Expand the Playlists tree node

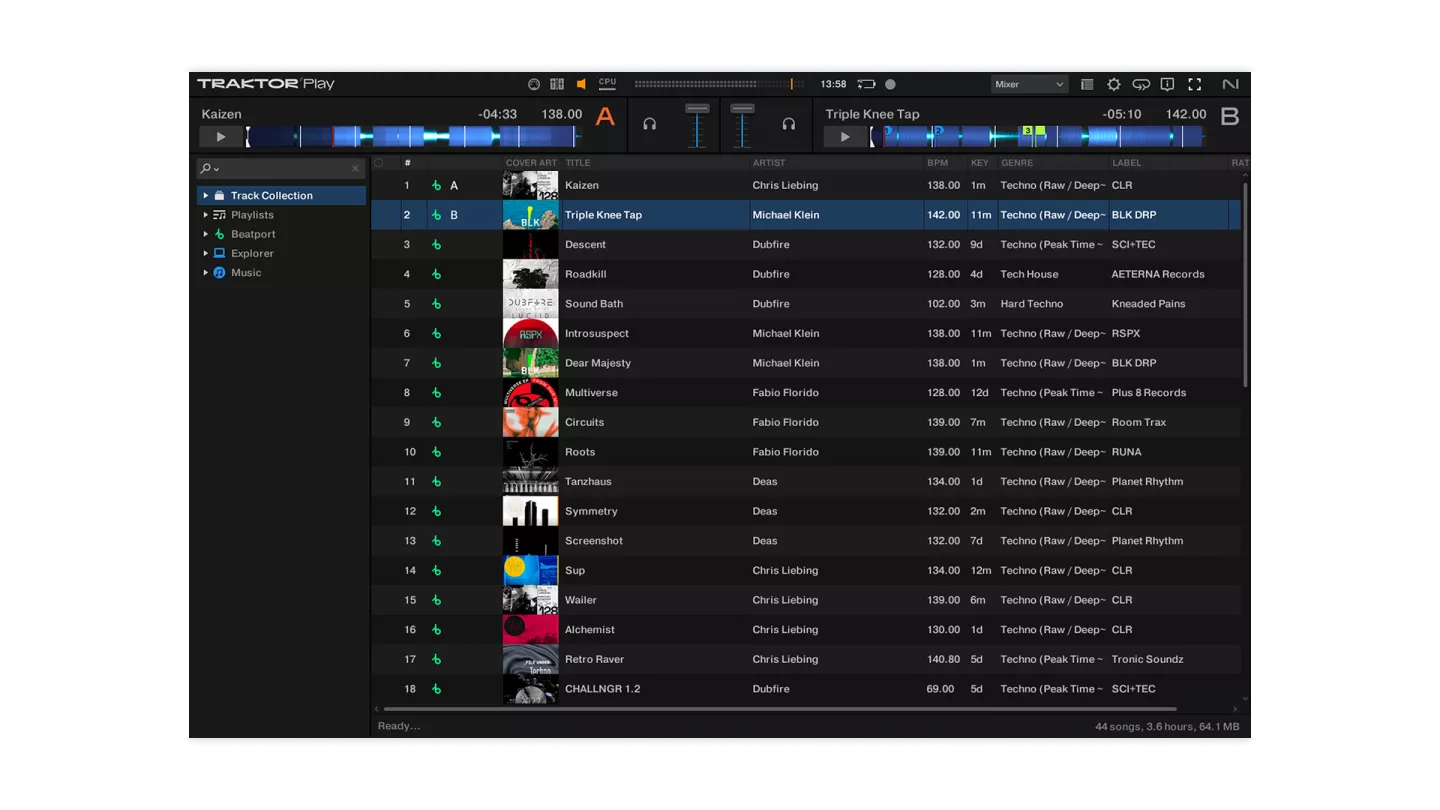point(206,215)
